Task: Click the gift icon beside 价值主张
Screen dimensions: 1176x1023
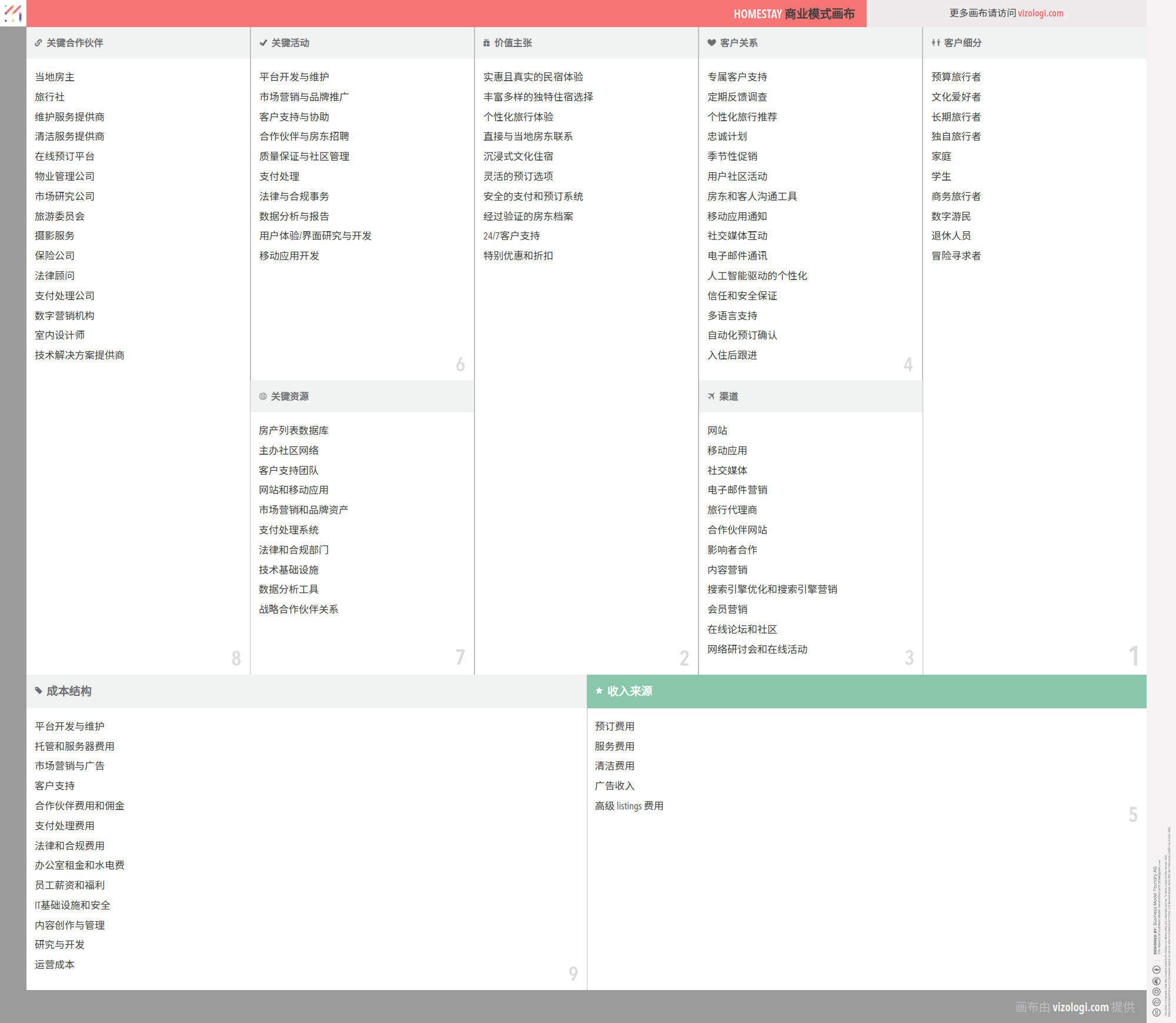Action: (486, 43)
